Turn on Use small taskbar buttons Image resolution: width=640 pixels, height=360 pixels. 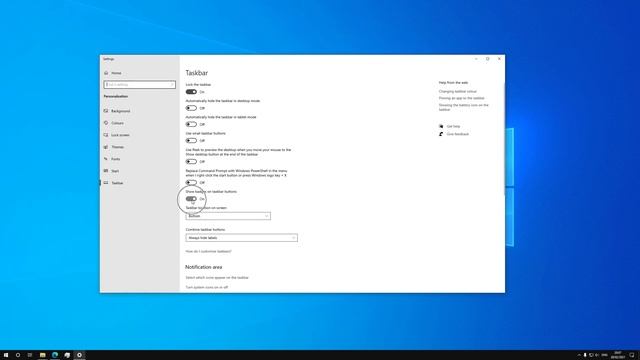[191, 140]
